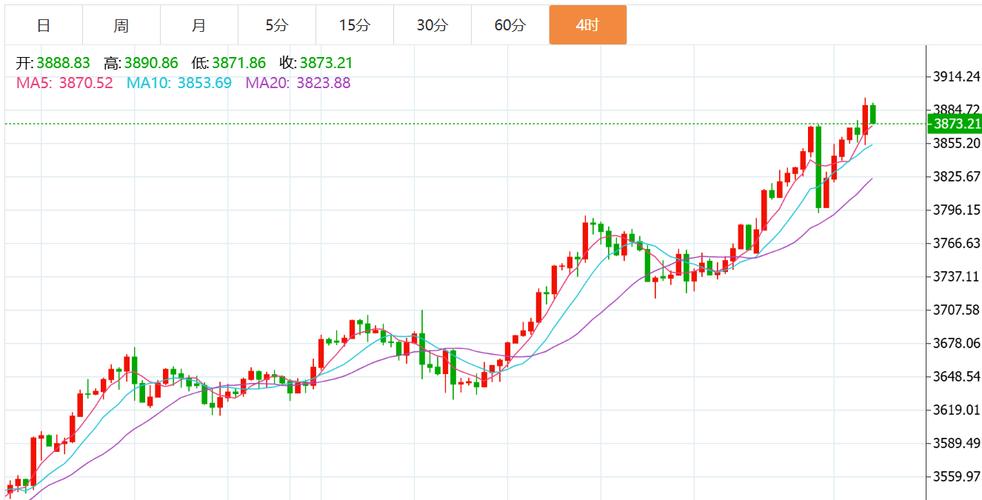This screenshot has height=500, width=982.
Task: Switch to the 5分 interval tab
Action: pyautogui.click(x=276, y=25)
